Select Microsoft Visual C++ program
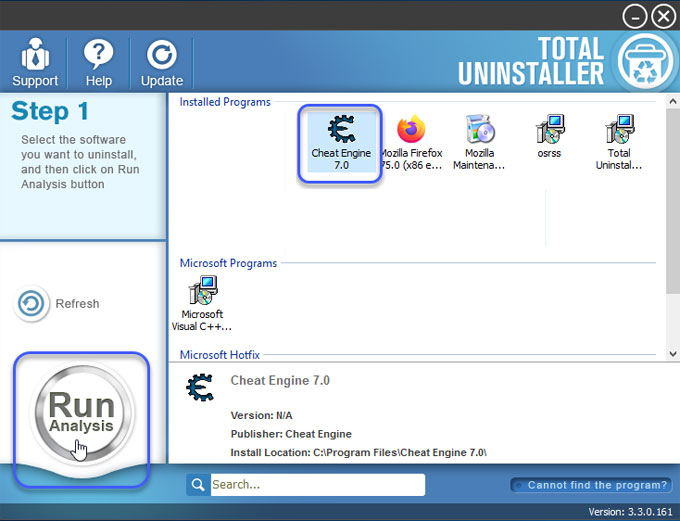Screen dimensions: 680x521 click(x=202, y=303)
